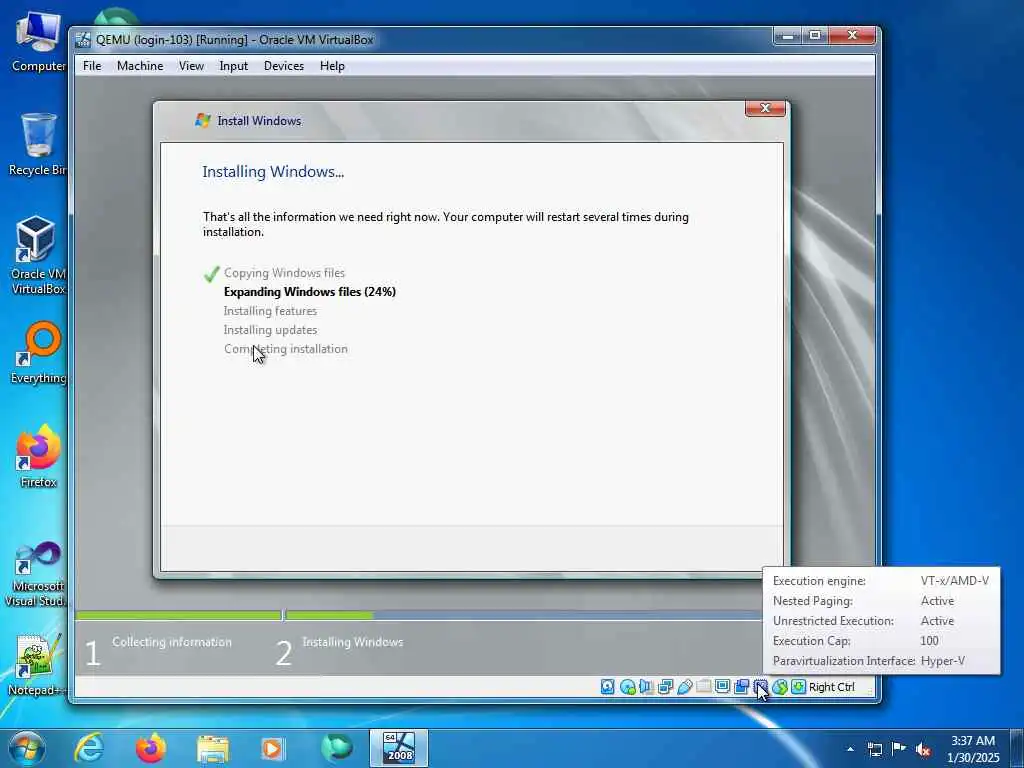The width and height of the screenshot is (1024, 768).
Task: Click 'Unrestricted Execution:' label in tooltip
Action: tap(833, 620)
